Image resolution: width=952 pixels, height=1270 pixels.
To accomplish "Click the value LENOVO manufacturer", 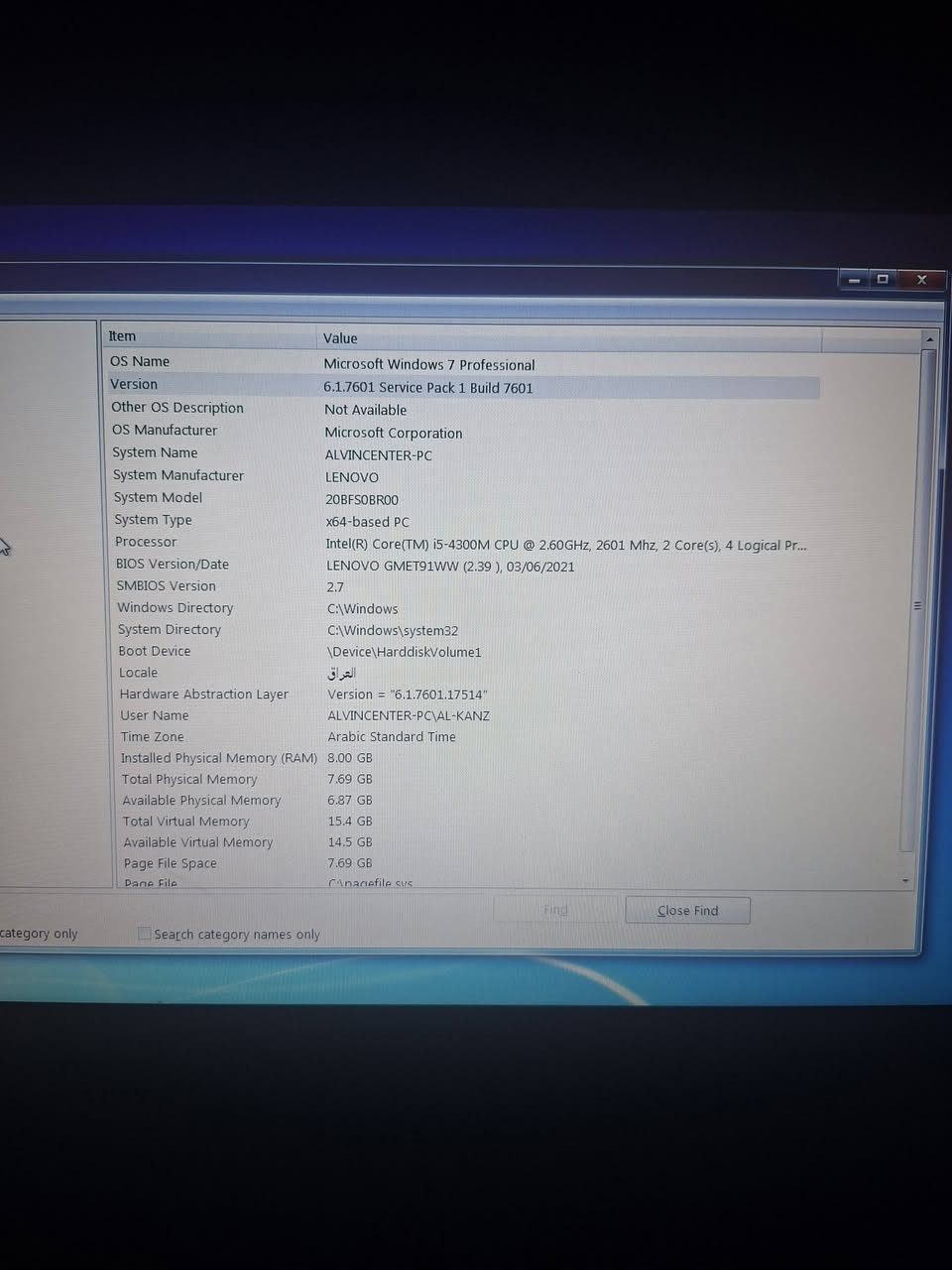I will tap(352, 477).
